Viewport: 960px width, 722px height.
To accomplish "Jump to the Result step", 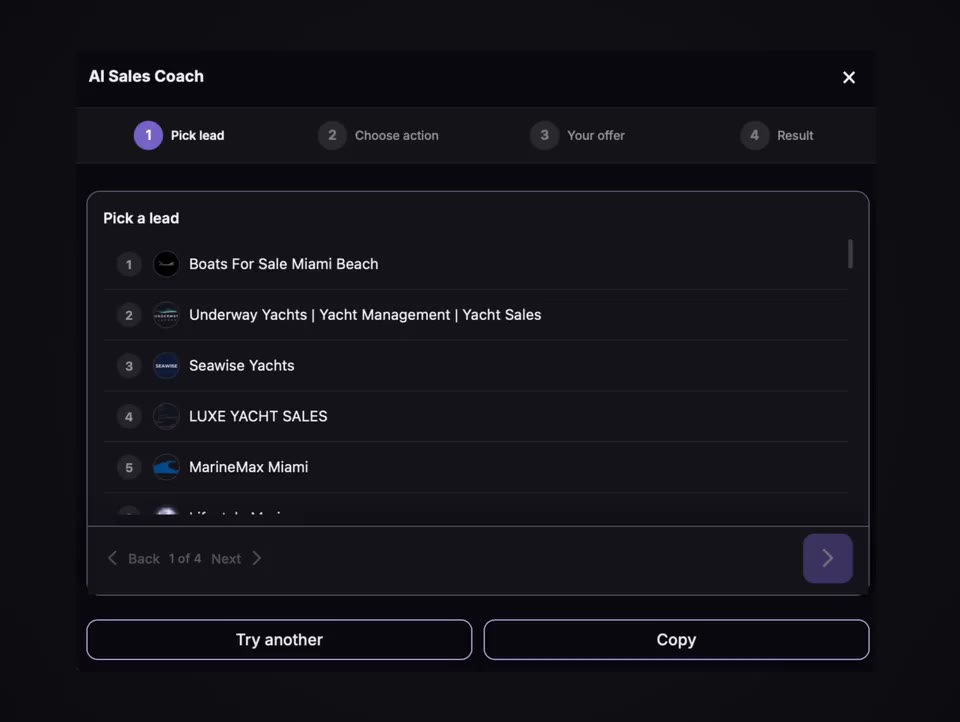I will pos(777,135).
